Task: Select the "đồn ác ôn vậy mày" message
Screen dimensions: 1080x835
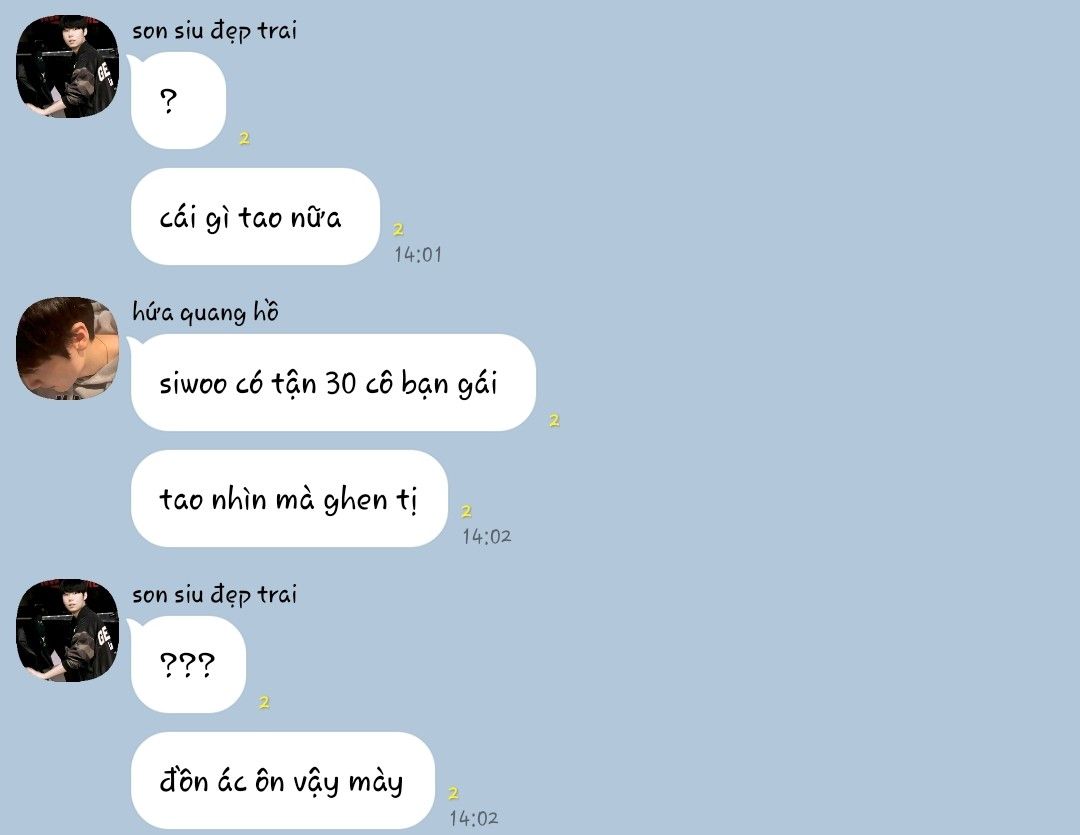Action: point(282,780)
